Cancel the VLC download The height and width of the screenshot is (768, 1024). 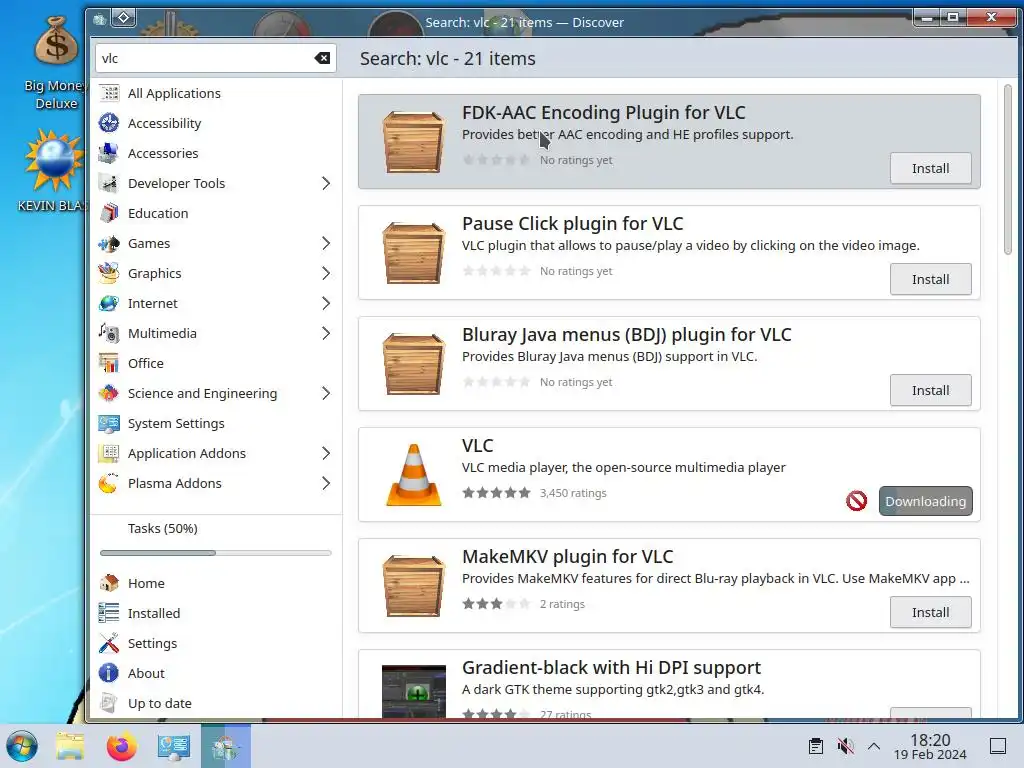coord(856,501)
